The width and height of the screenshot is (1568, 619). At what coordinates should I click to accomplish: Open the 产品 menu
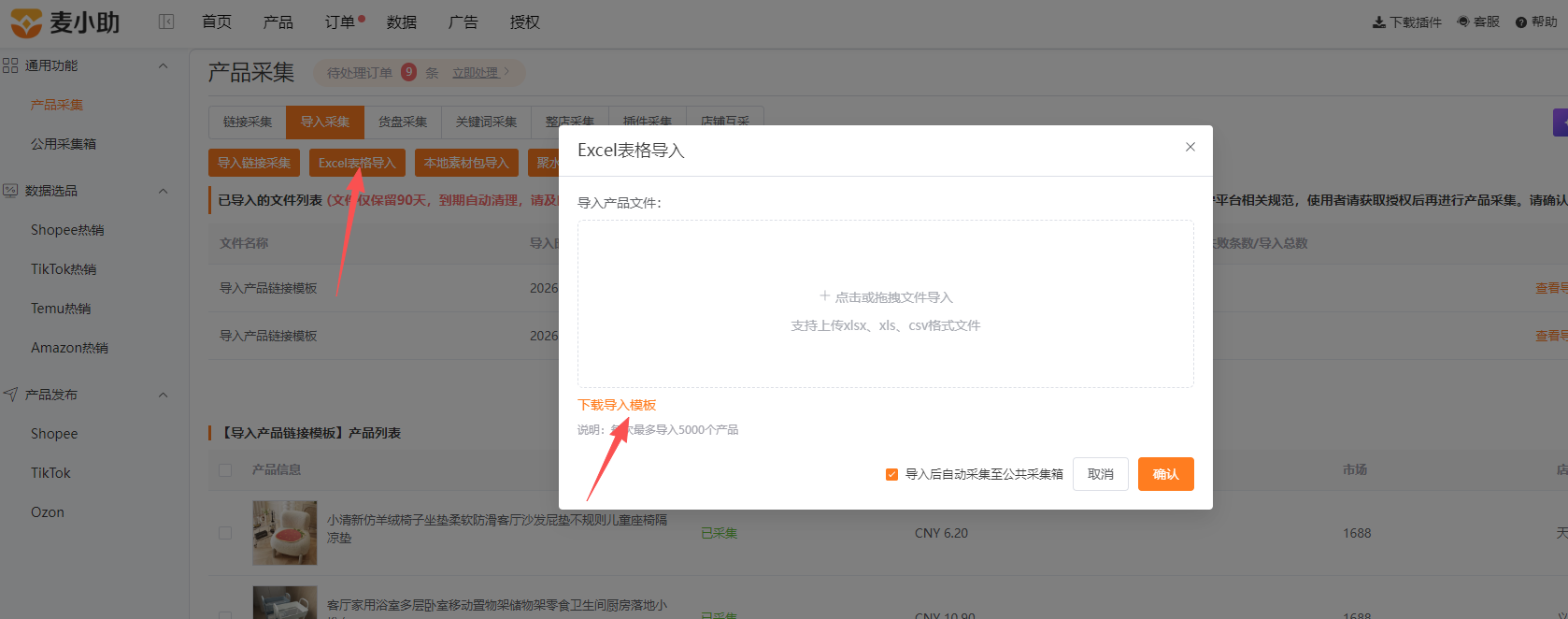(278, 22)
